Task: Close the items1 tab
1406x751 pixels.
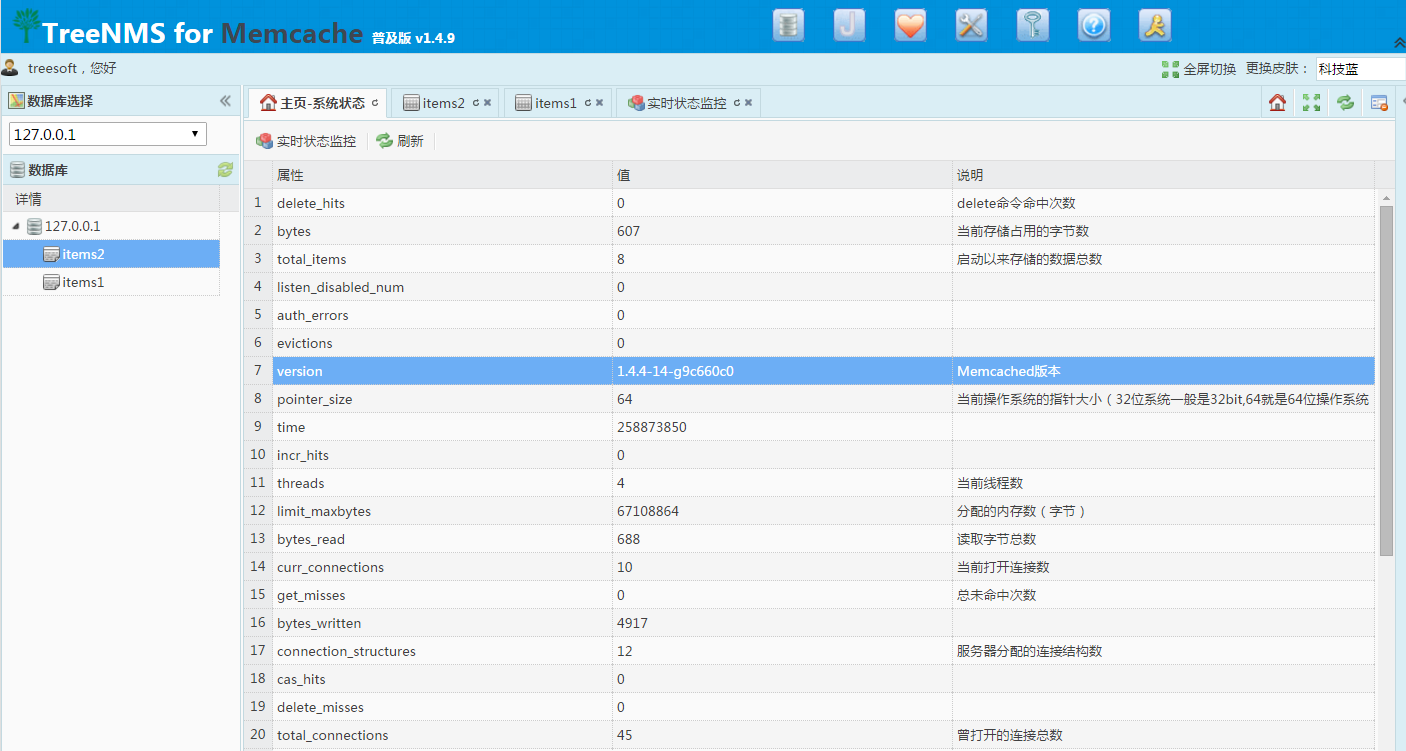Action: [x=599, y=103]
